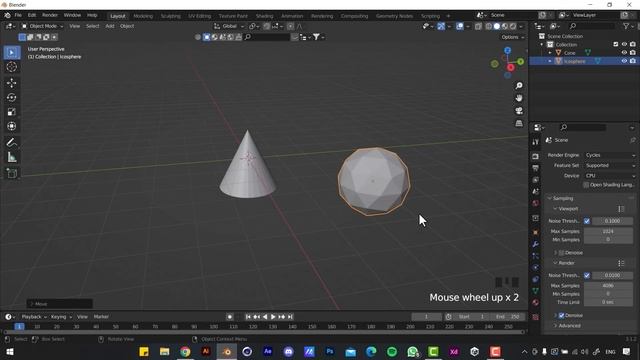Open the viewport Object menu

pyautogui.click(x=127, y=26)
